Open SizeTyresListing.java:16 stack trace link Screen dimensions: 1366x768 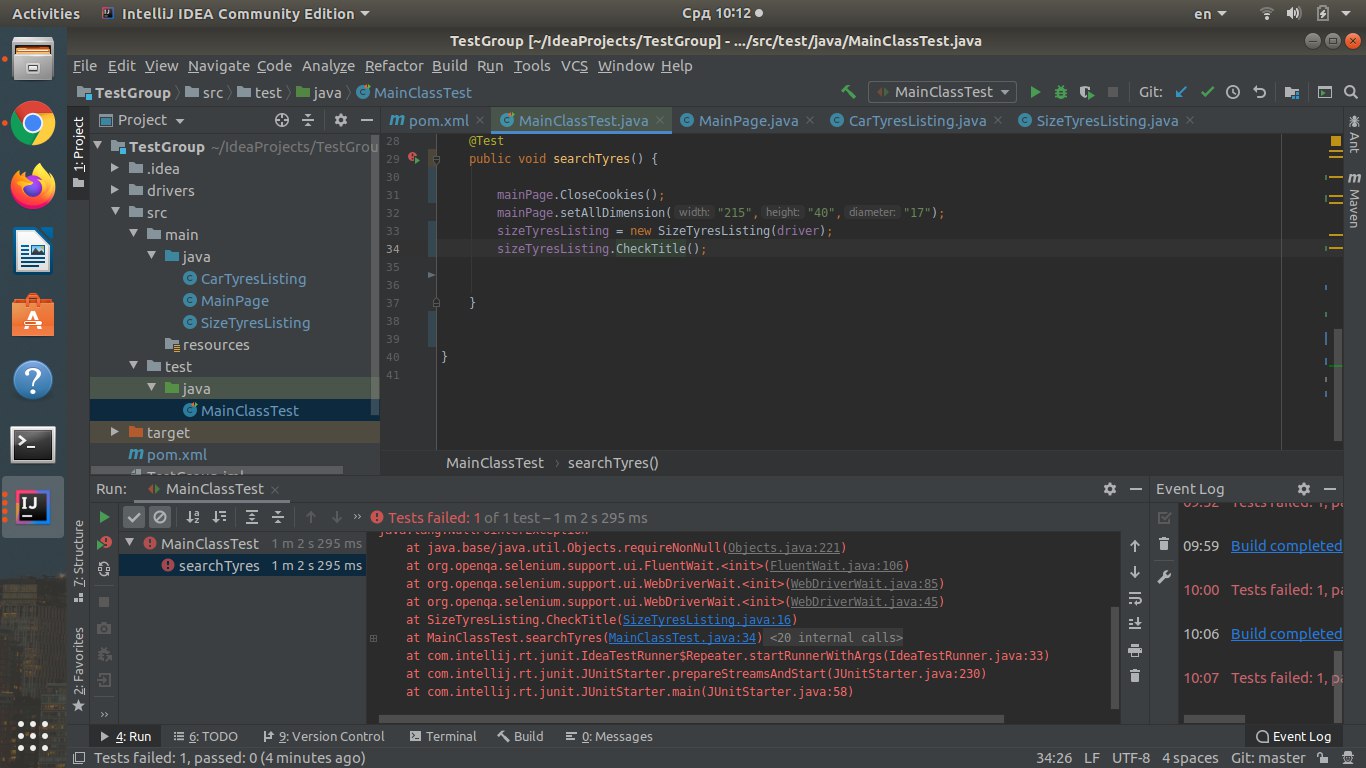tap(709, 620)
